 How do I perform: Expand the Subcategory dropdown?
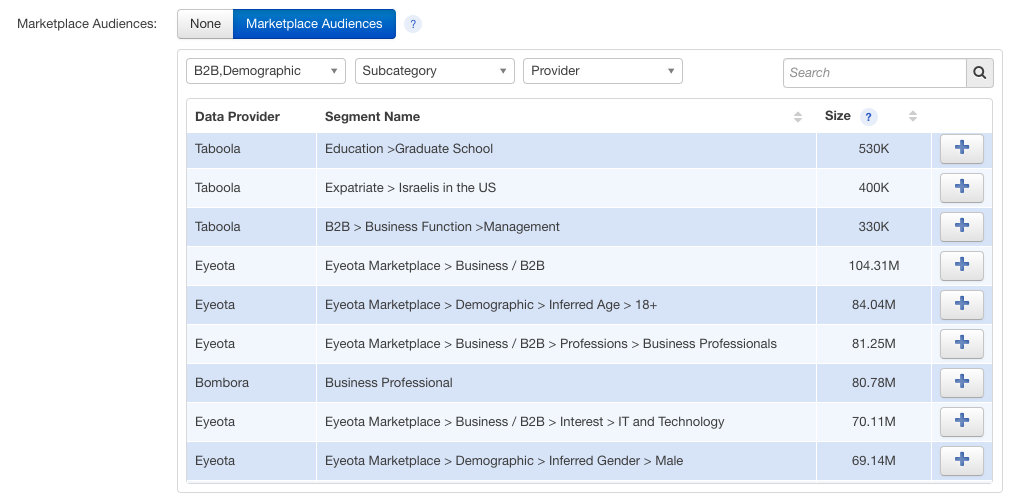coord(434,71)
